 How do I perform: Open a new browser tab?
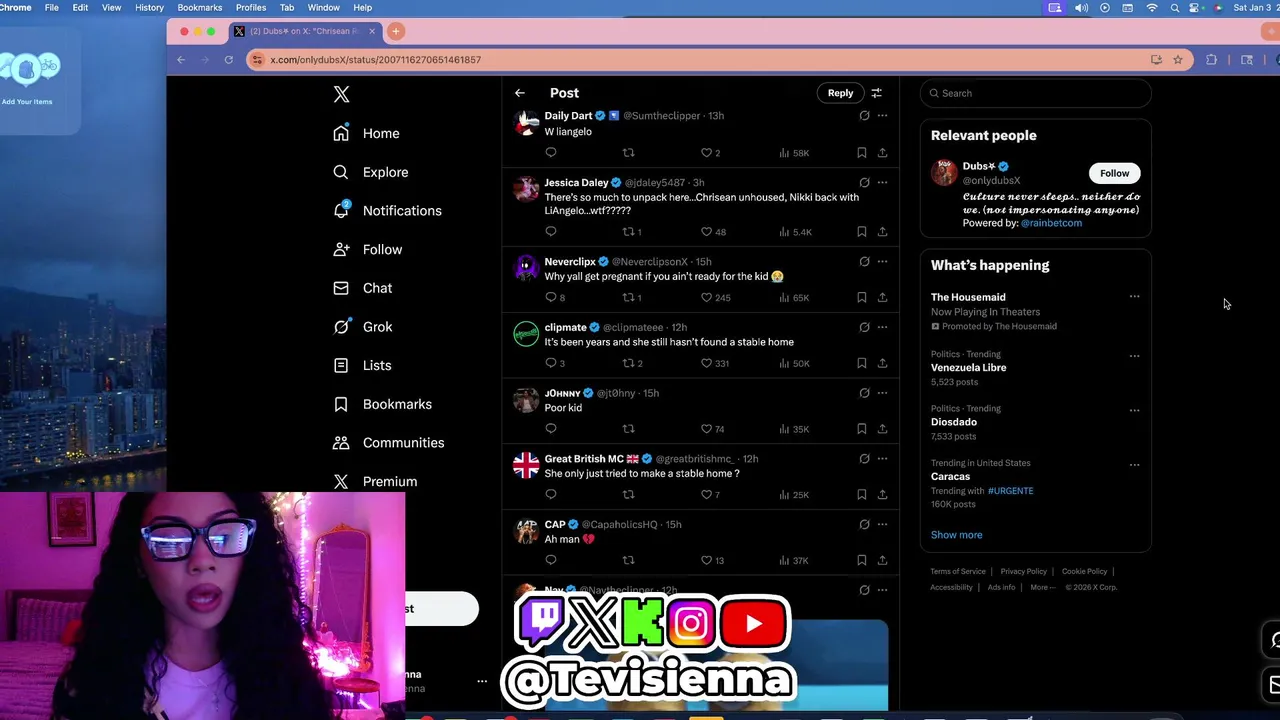point(396,31)
